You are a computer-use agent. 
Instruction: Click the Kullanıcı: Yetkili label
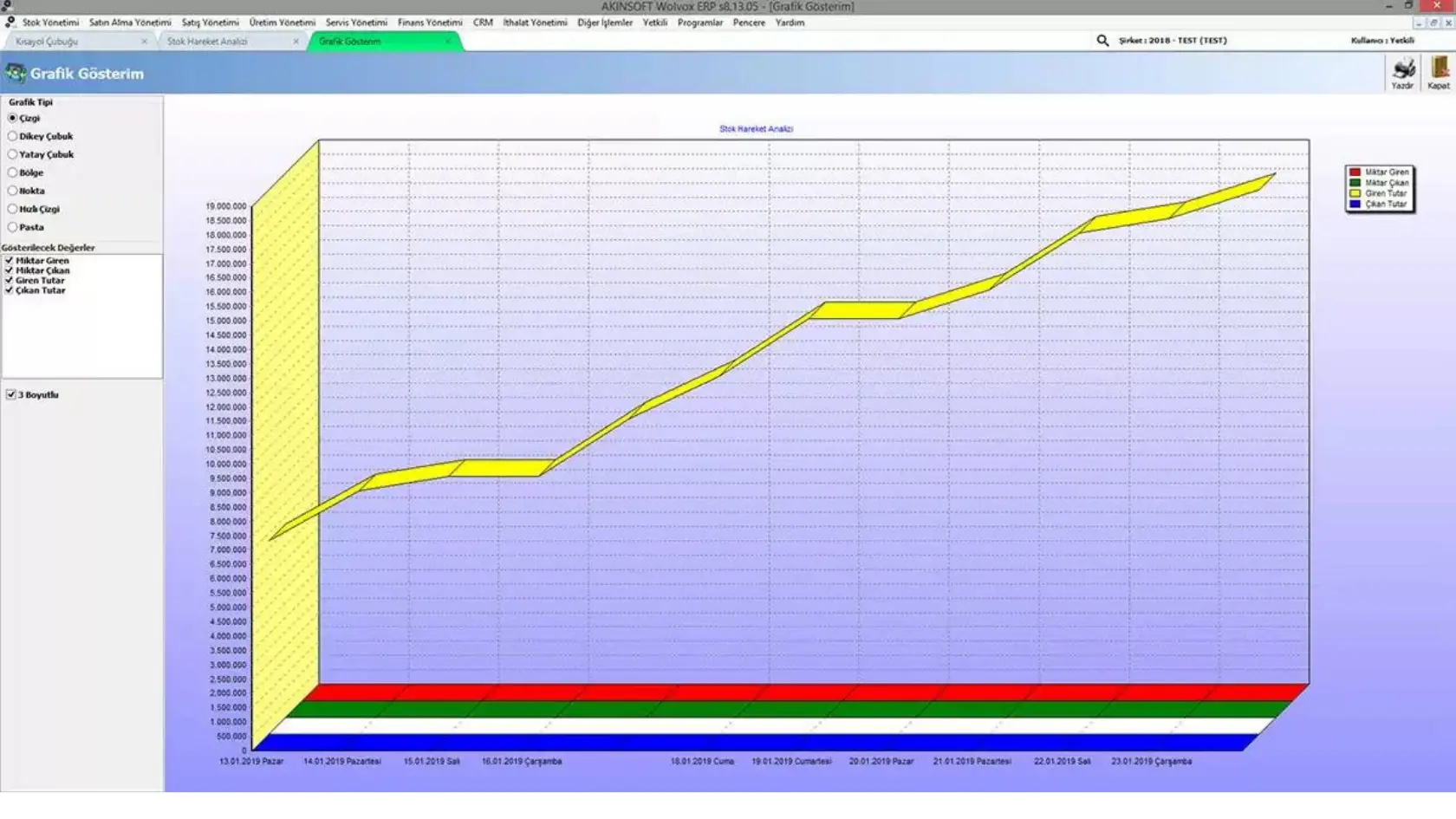tap(1382, 40)
